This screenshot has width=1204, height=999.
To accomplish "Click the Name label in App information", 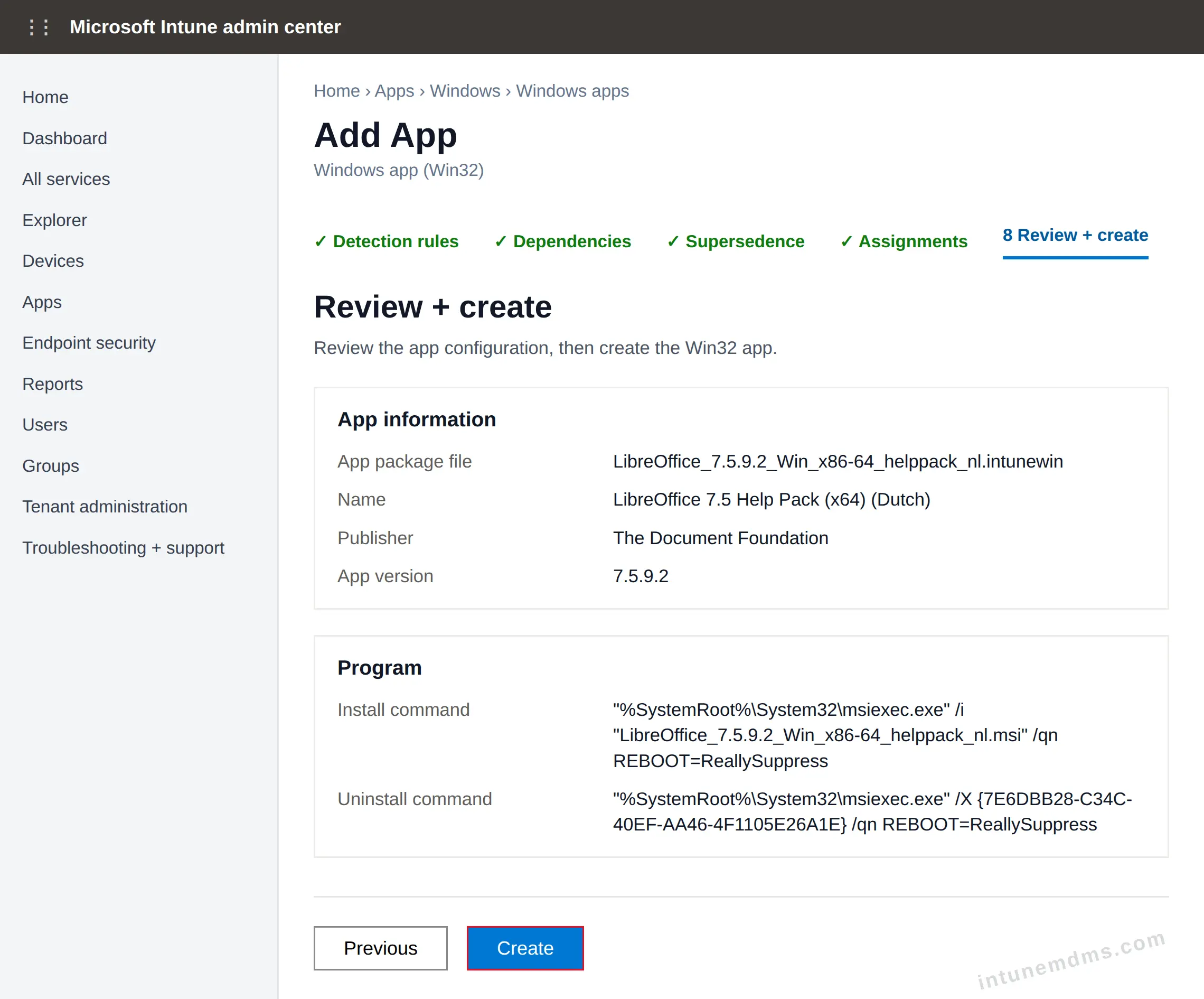I will [361, 500].
